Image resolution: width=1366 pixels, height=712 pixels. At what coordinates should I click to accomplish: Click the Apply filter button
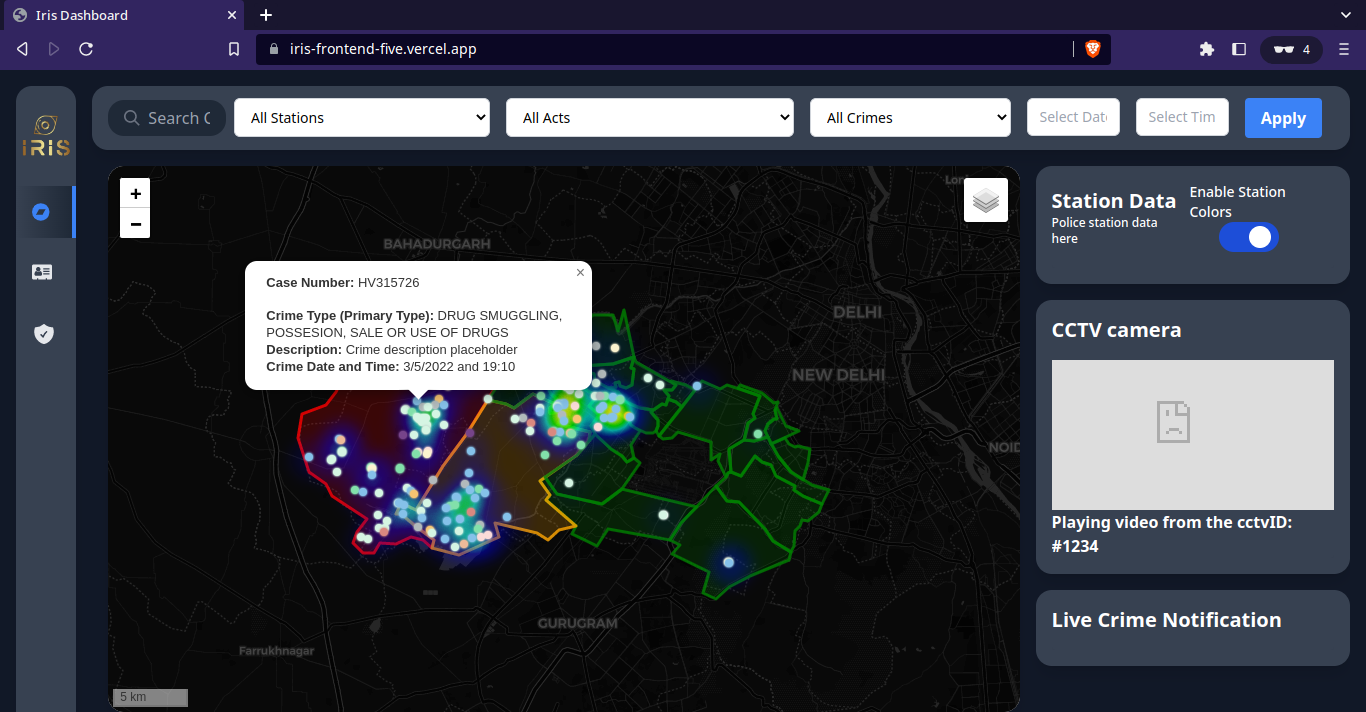coord(1282,118)
